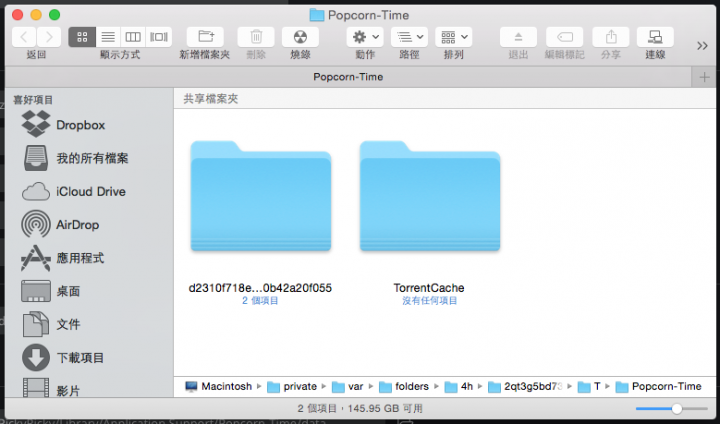The image size is (720, 424).
Task: Close the Finder window
Action: 17,15
